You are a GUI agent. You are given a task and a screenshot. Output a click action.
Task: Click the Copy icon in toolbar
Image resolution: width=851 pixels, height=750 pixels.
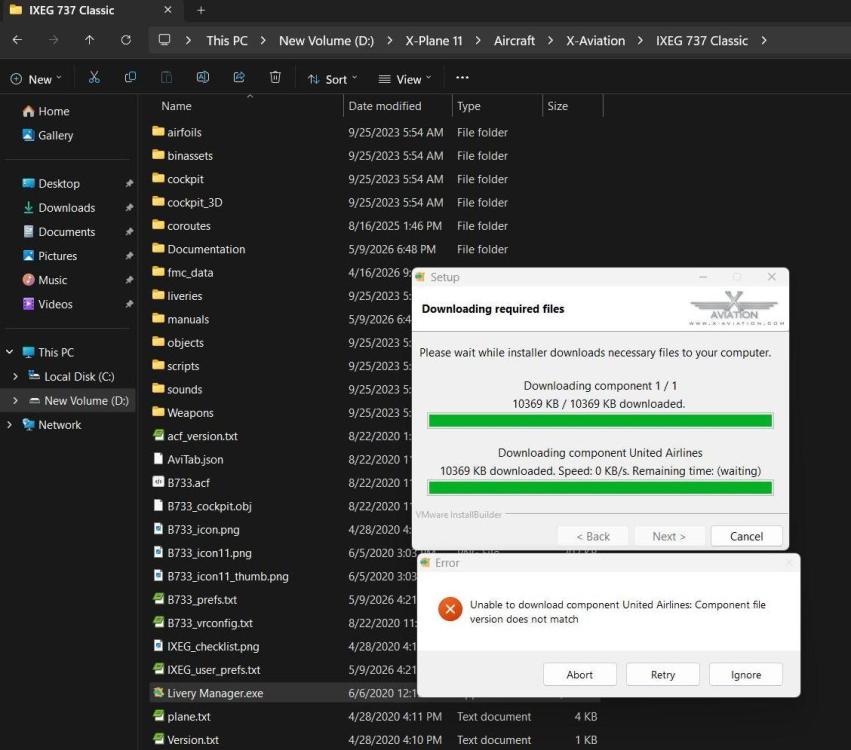[130, 78]
